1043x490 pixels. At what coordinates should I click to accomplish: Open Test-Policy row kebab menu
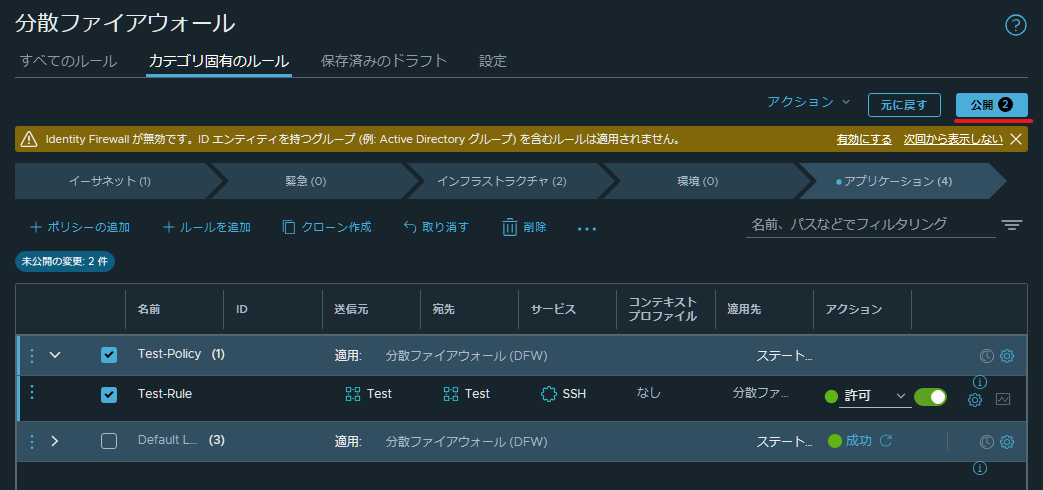(31, 356)
